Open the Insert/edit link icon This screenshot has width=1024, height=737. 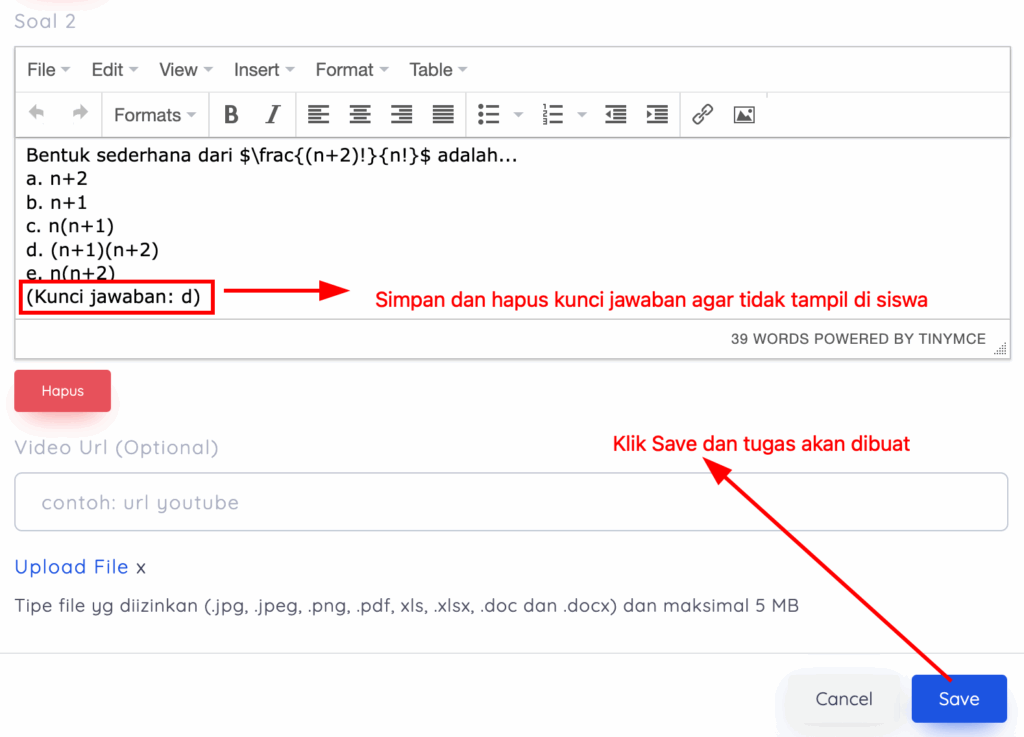(x=702, y=114)
